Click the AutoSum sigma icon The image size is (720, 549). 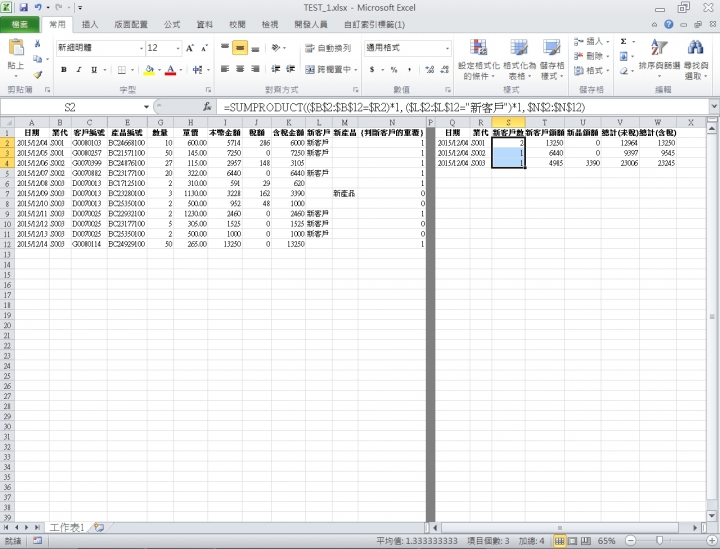pos(624,42)
